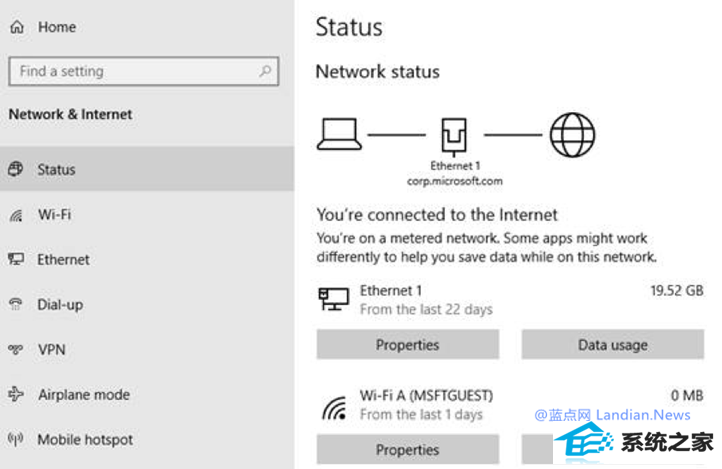
Task: Open Properties for Wi-Fi A (MSFTGUEST)
Action: tap(408, 449)
